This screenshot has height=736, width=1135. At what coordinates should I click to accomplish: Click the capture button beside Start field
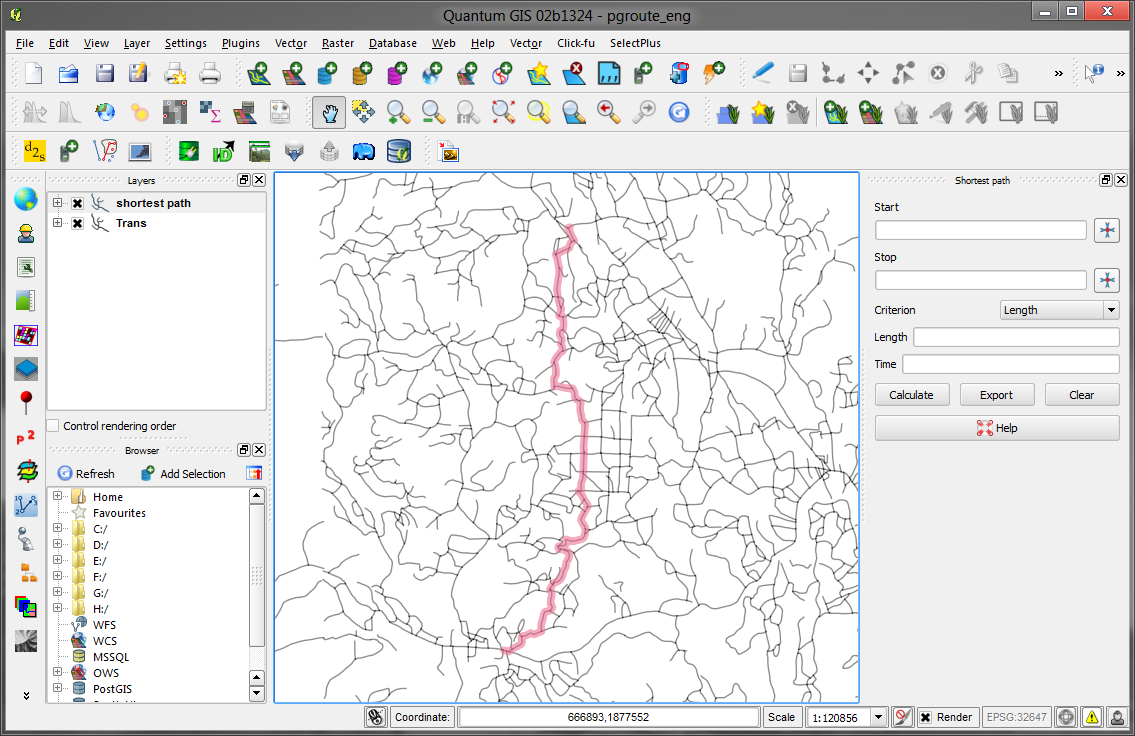coord(1106,230)
